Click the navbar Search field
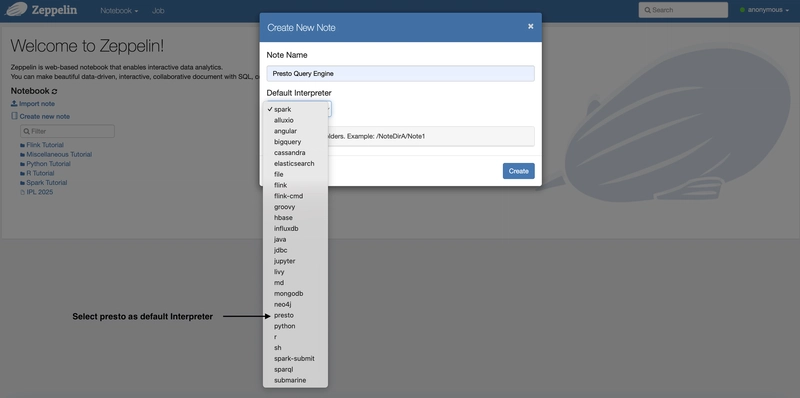This screenshot has height=398, width=800. pyautogui.click(x=683, y=10)
